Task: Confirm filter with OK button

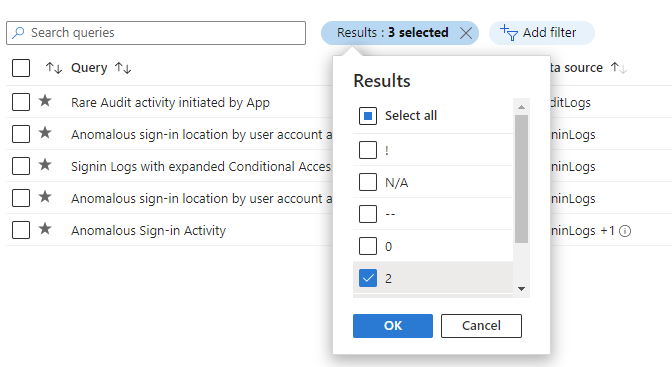Action: pos(393,326)
